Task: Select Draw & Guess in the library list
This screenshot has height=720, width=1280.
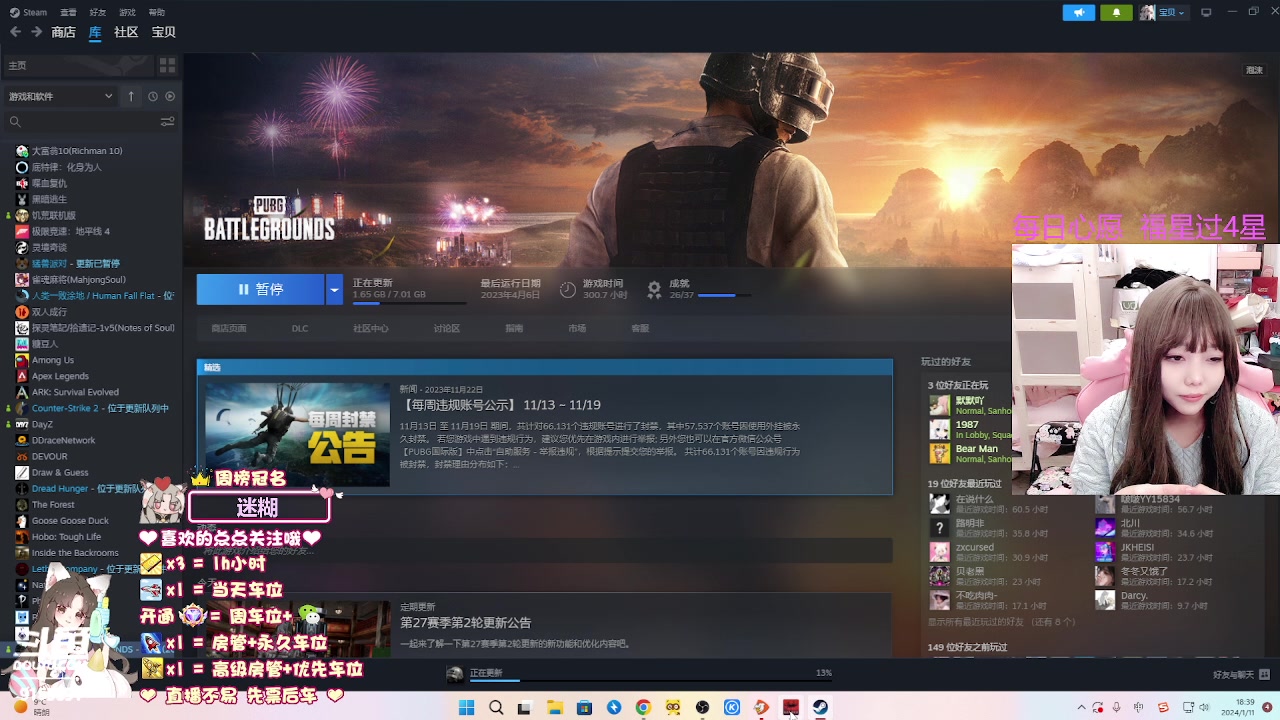Action: click(60, 472)
